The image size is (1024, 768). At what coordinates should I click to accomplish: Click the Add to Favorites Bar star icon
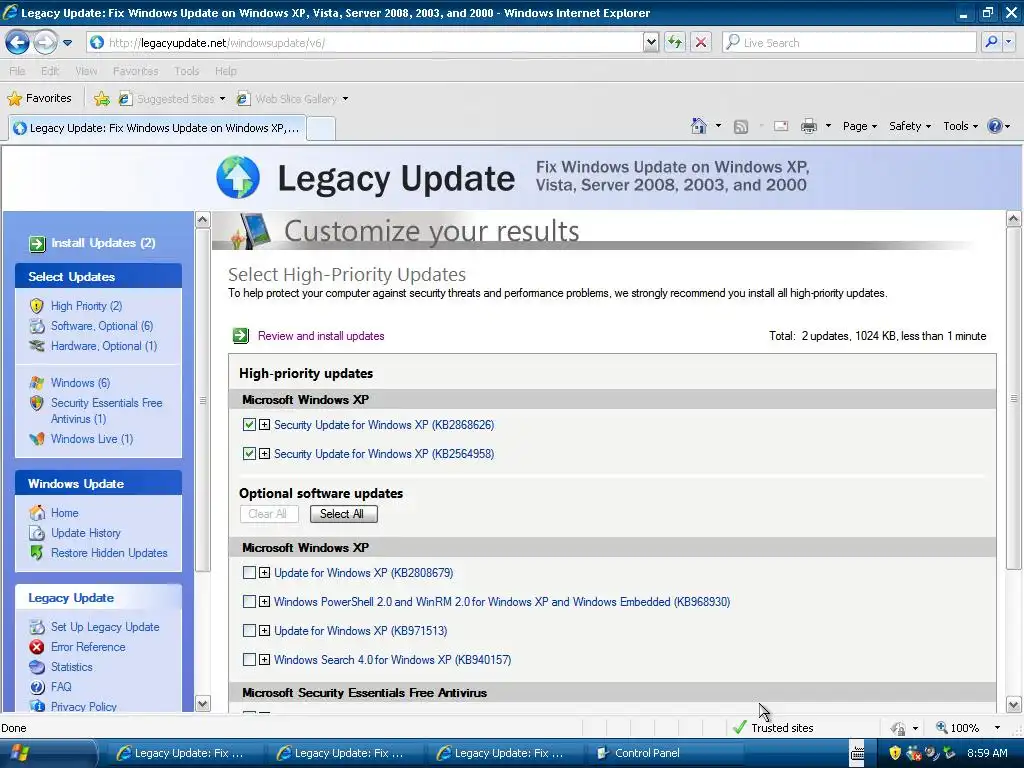(101, 99)
